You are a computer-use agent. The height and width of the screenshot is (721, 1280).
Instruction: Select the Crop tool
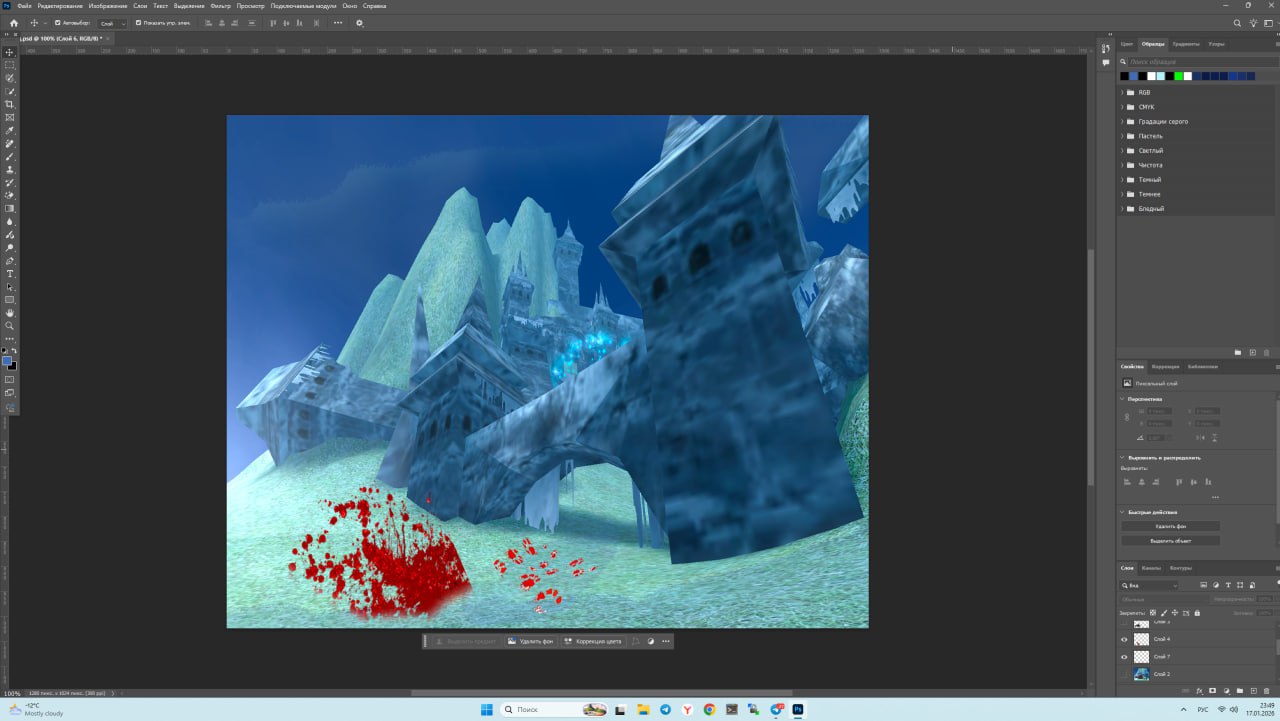tap(10, 104)
